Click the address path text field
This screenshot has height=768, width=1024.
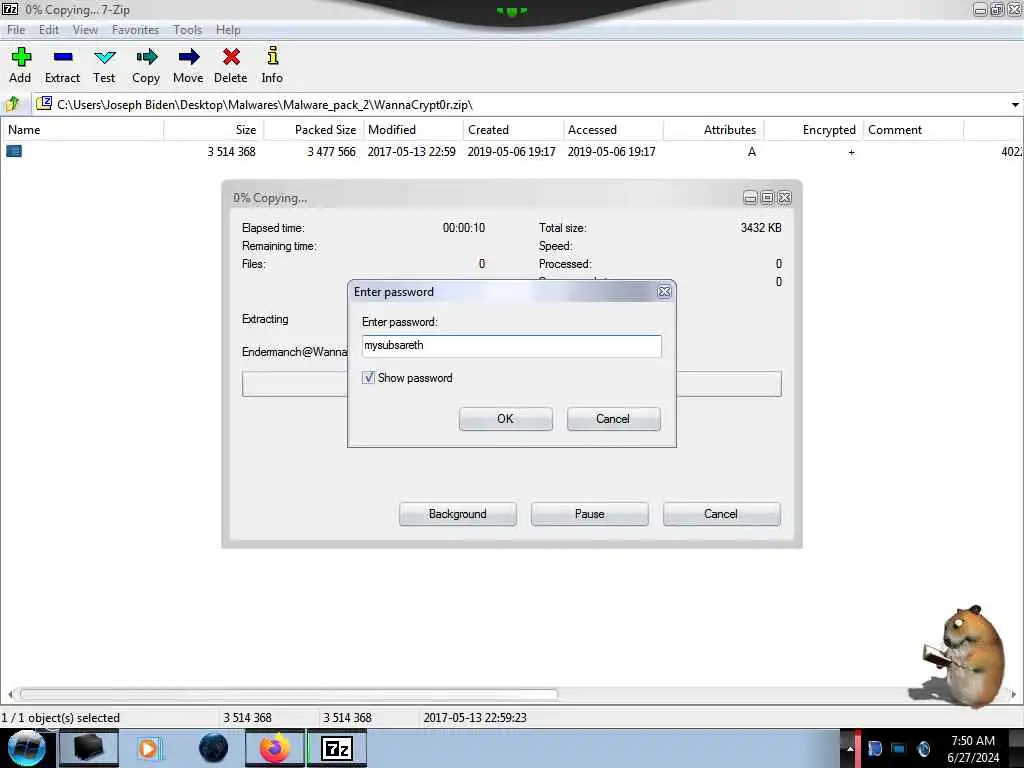[x=522, y=104]
